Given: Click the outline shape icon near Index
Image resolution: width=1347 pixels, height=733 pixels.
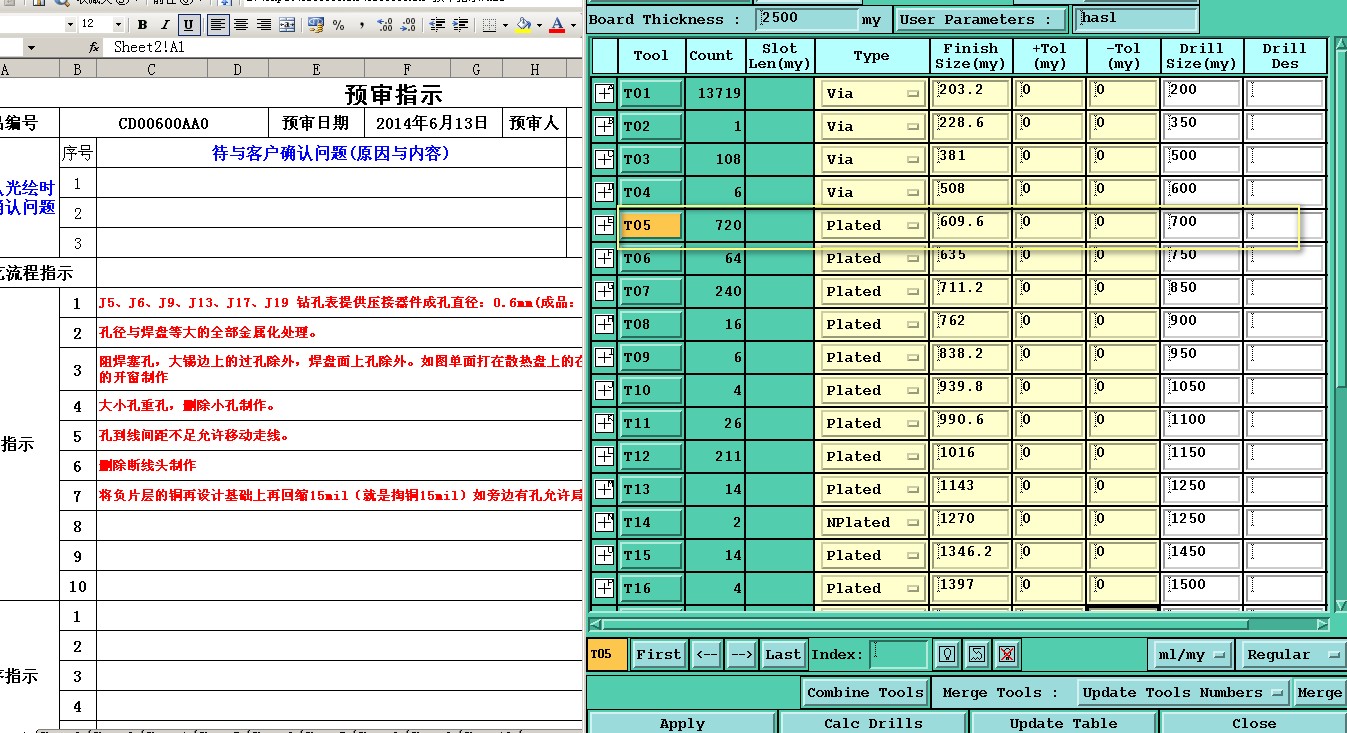Looking at the screenshot, I should pos(977,655).
